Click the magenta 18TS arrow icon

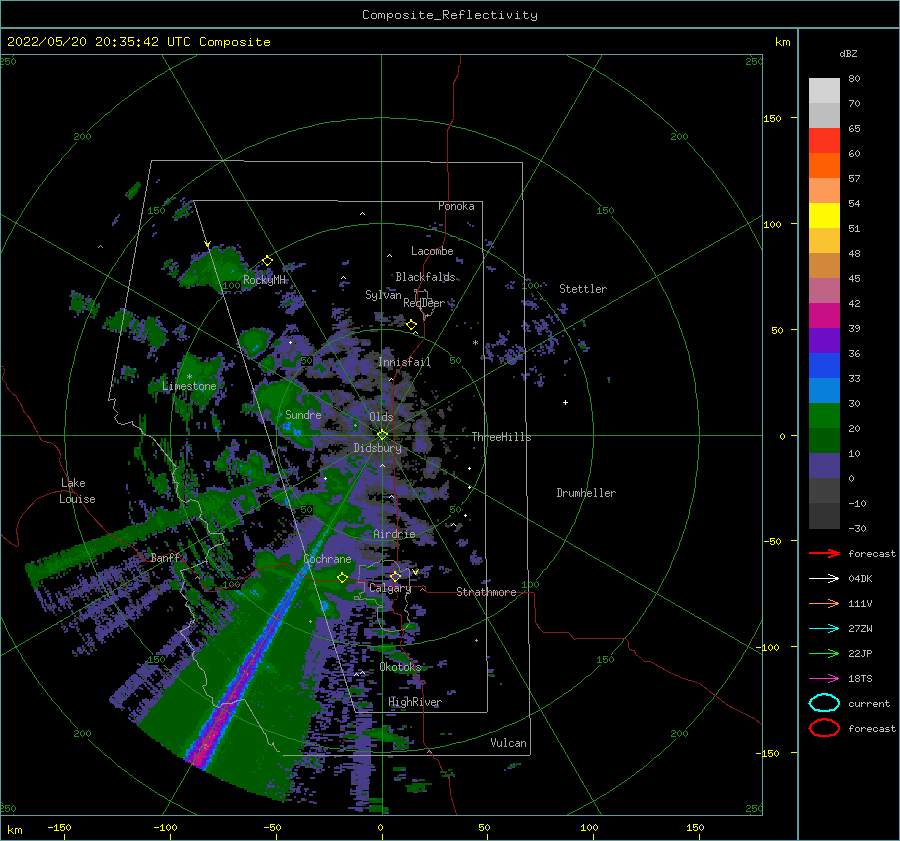[824, 679]
